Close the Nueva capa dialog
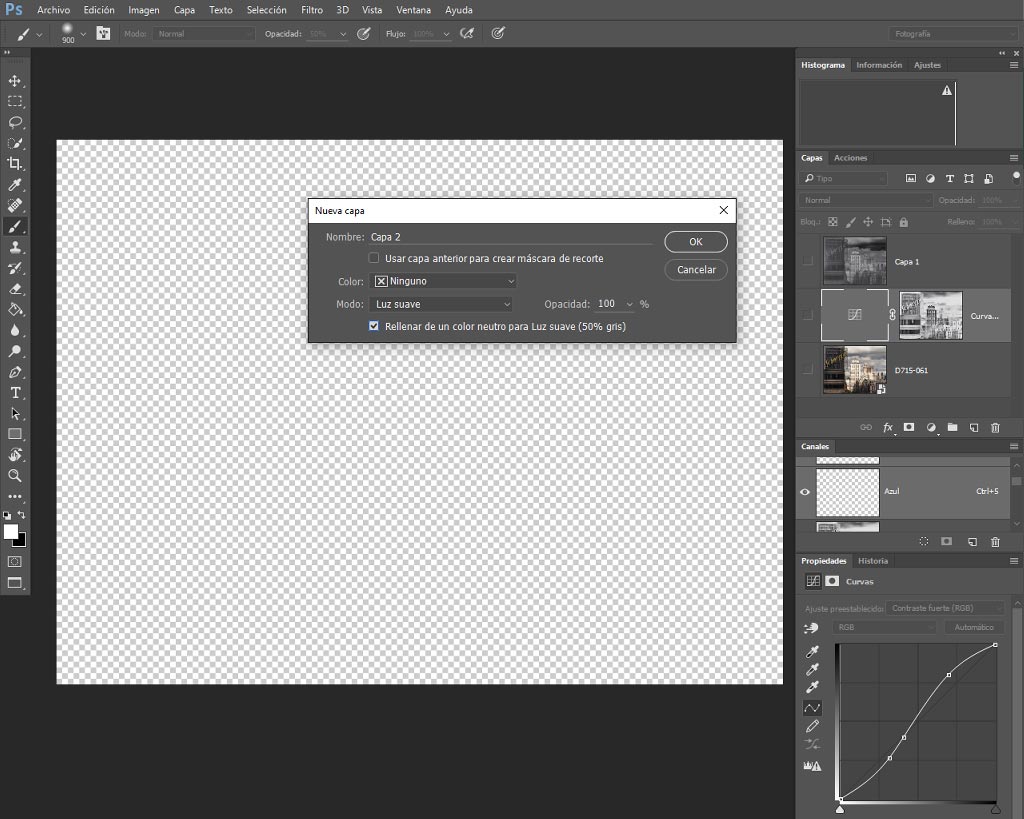This screenshot has width=1024, height=819. click(724, 210)
